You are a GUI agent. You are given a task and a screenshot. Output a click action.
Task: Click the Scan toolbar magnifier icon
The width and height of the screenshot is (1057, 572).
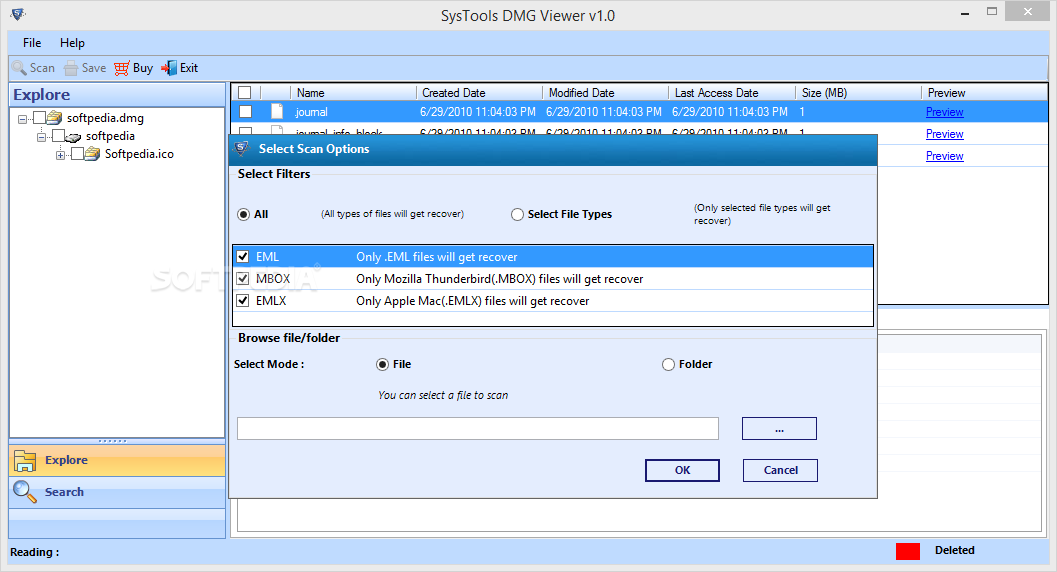tap(19, 68)
